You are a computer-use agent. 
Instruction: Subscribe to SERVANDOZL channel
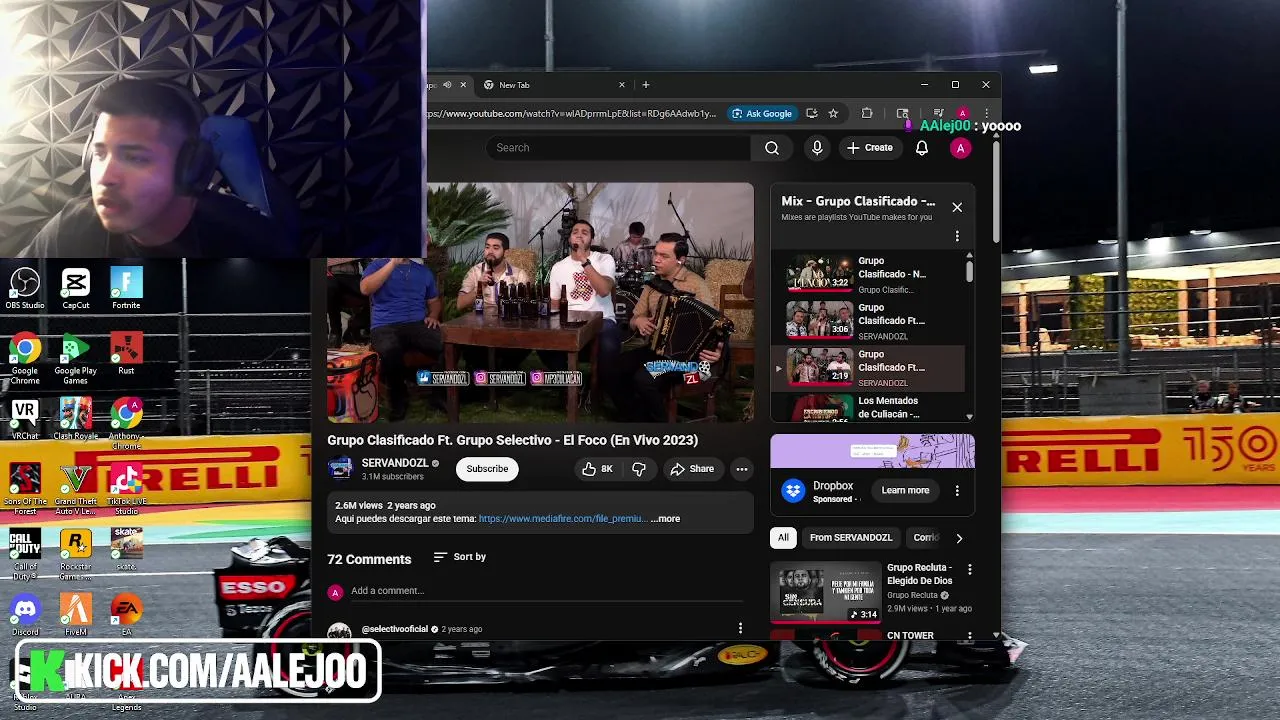tap(487, 469)
